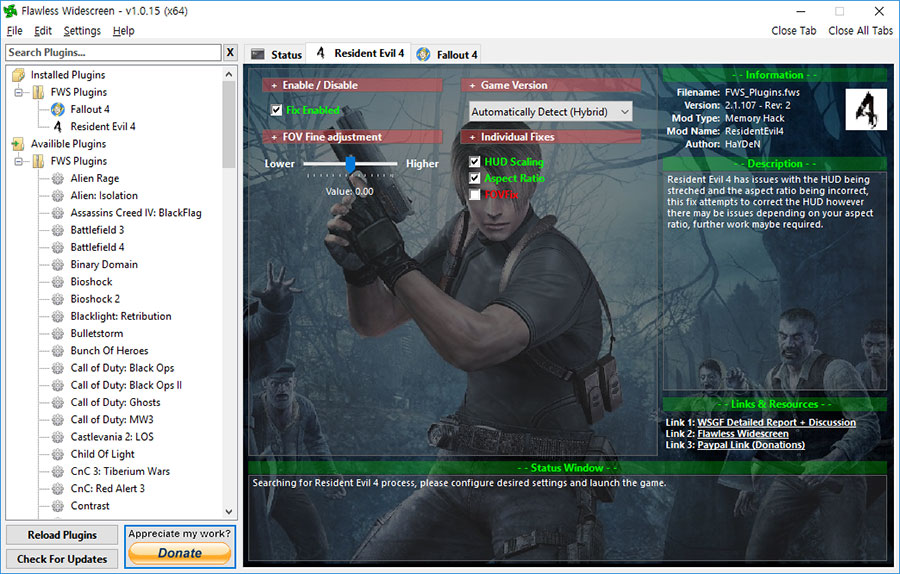Click gear icon beside Bioshock 2

tap(57, 299)
